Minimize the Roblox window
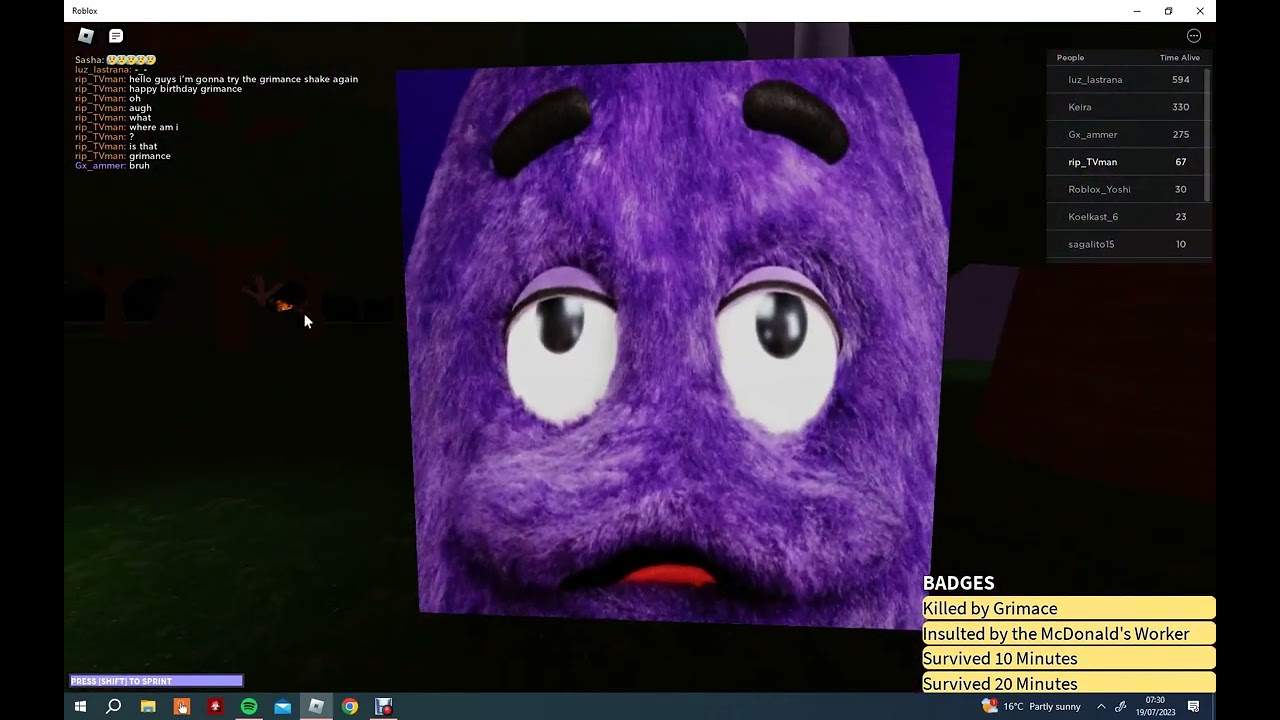The image size is (1280, 720). click(x=1137, y=11)
